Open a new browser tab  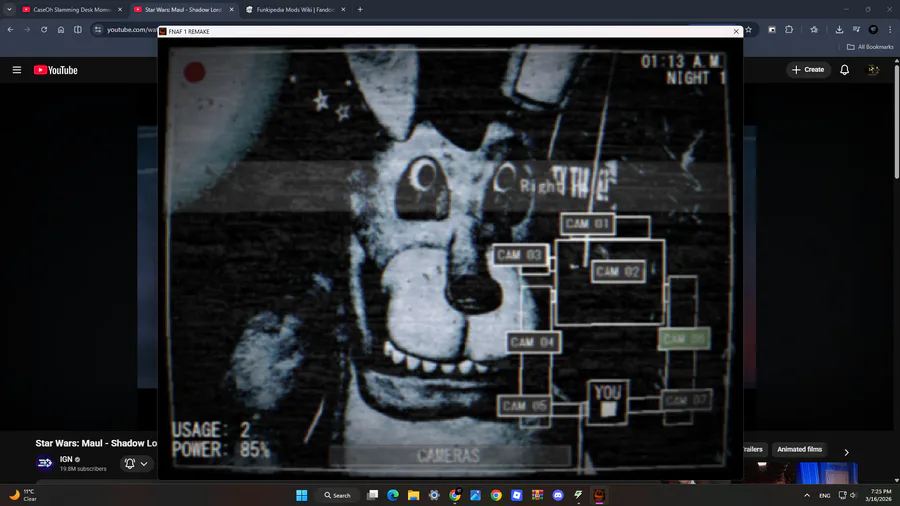click(x=360, y=10)
